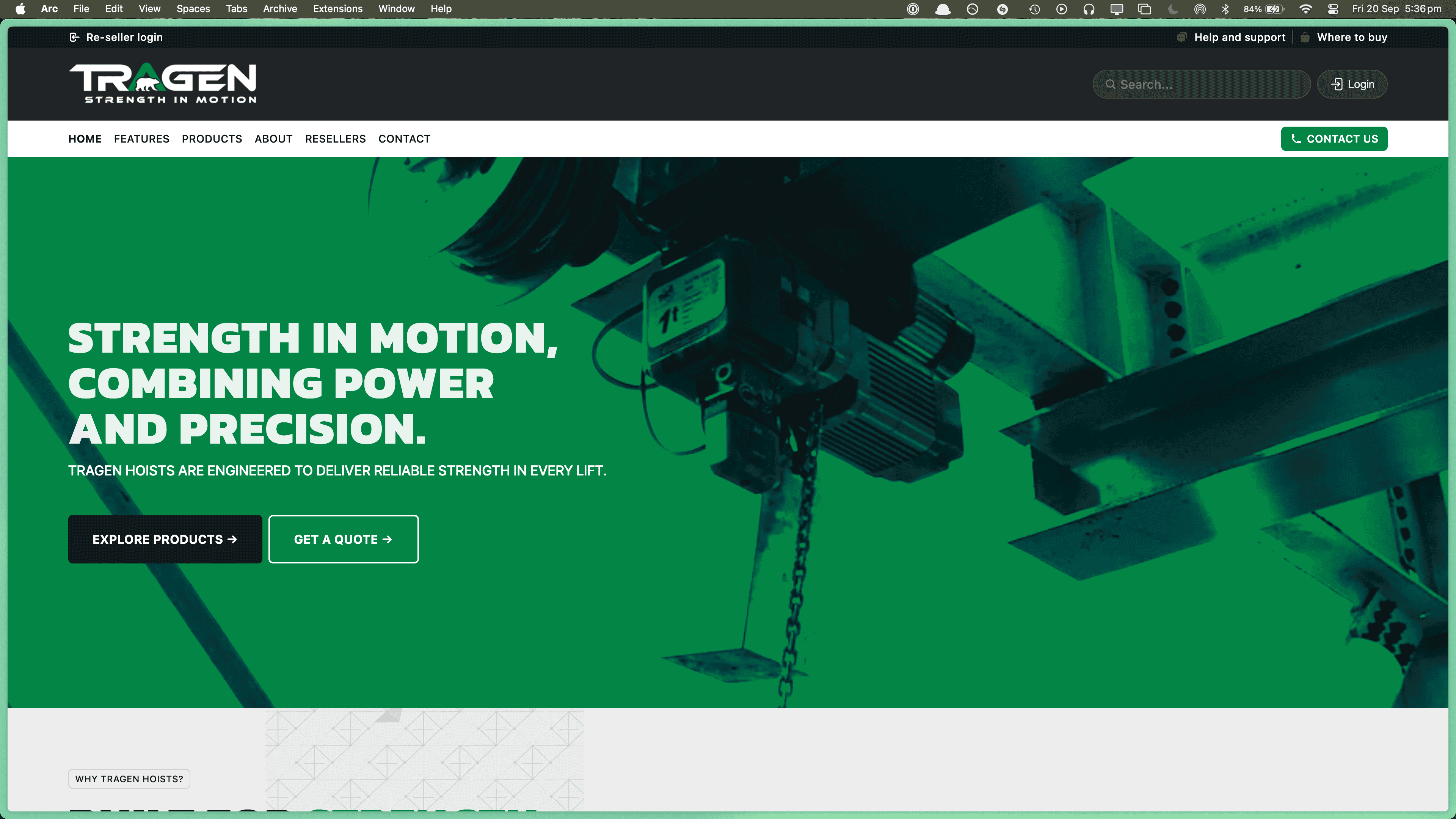Open the ABOUT nav item
The height and width of the screenshot is (819, 1456).
point(273,139)
